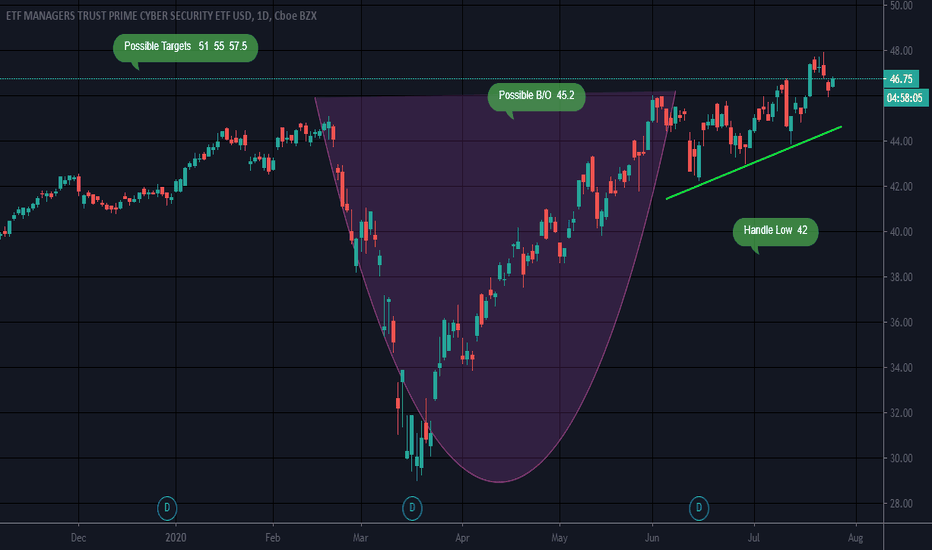This screenshot has height=550, width=932.
Task: Select the Possible Targets 51 55 57.5 callout
Action: point(185,48)
